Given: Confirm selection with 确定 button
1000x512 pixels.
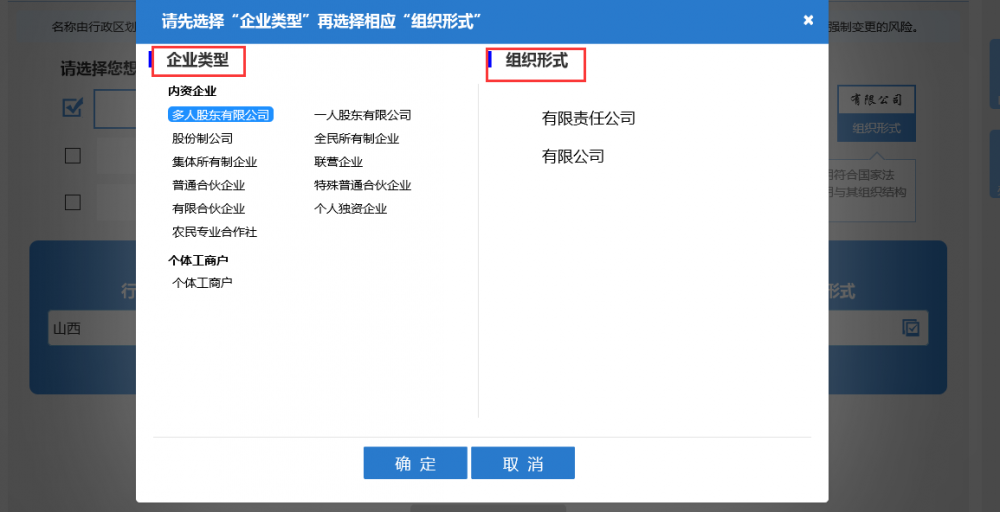Looking at the screenshot, I should [415, 463].
